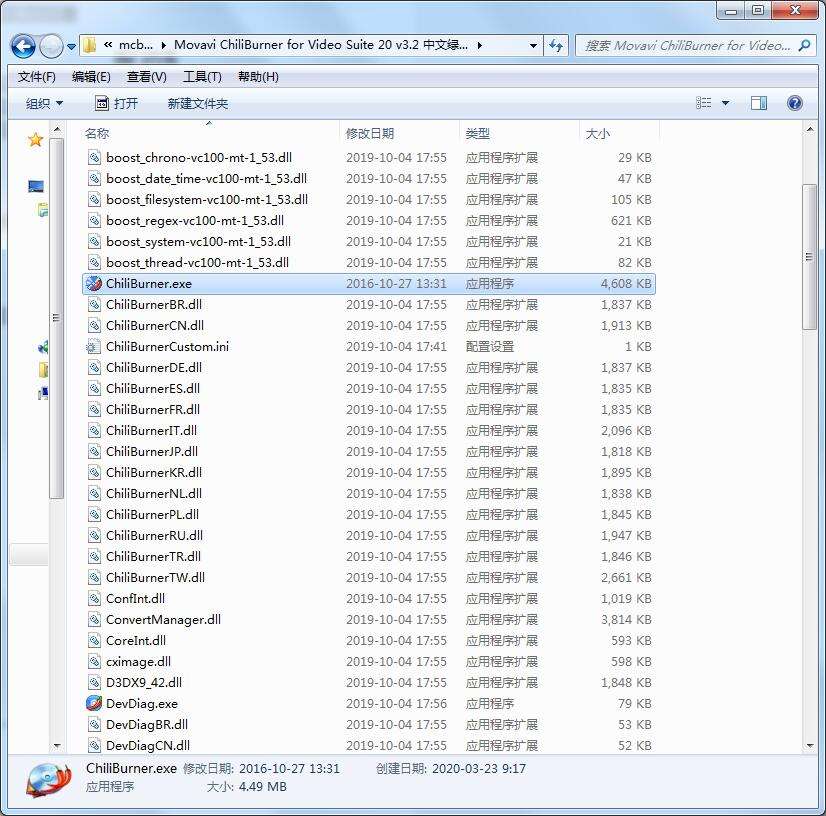
Task: Click the ConfInt.dll file icon
Action: pos(94,598)
